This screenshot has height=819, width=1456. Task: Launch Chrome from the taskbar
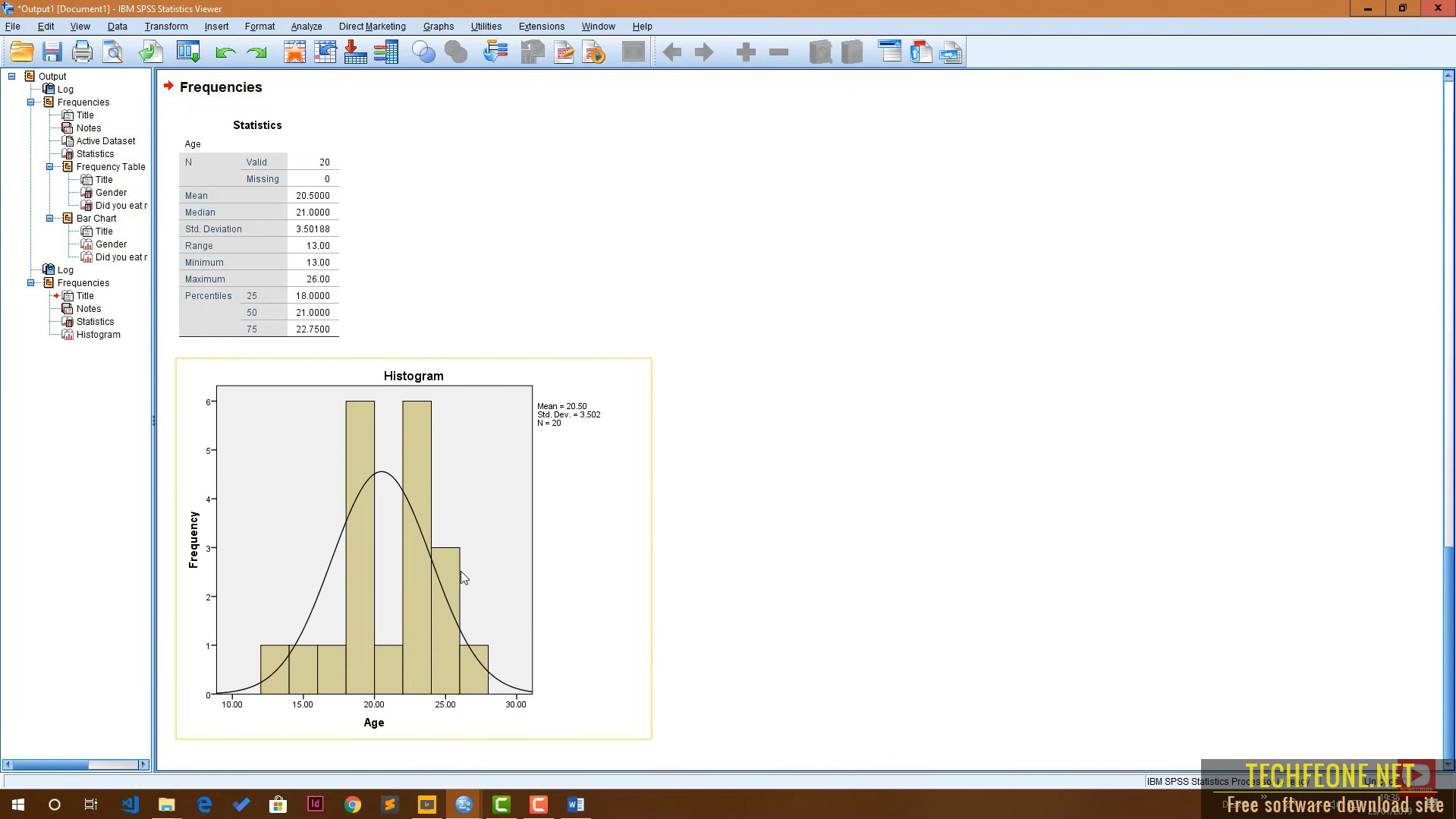coord(352,804)
